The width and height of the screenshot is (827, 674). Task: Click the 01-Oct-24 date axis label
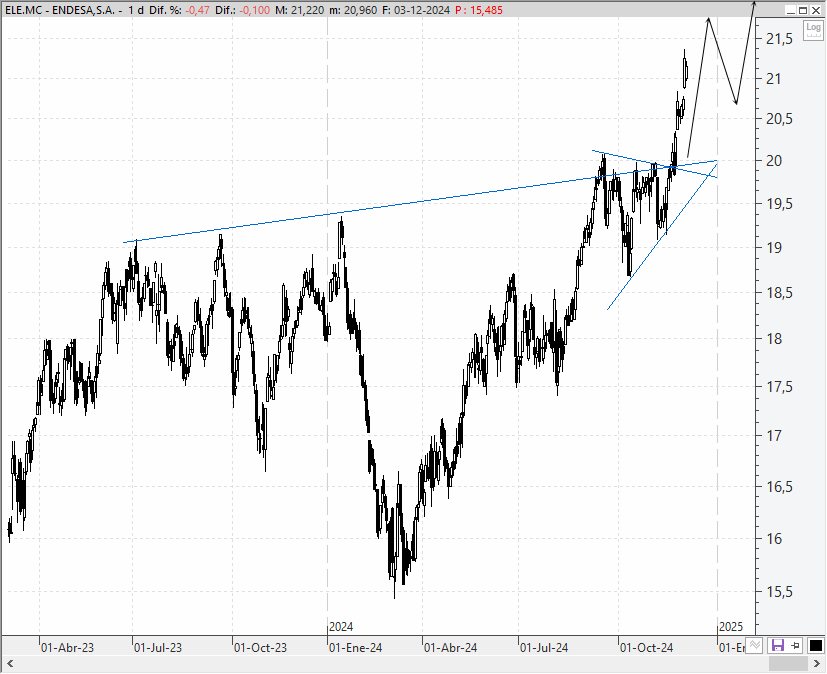coord(646,648)
